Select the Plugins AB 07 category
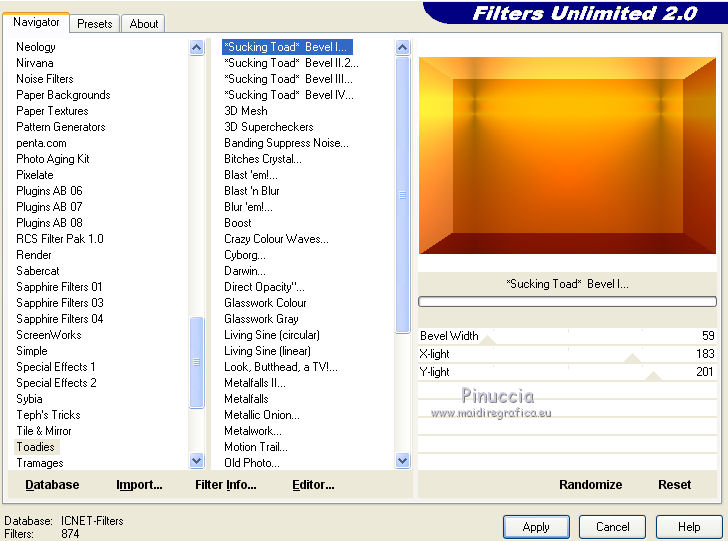Screen dimensions: 728x541 coord(49,207)
